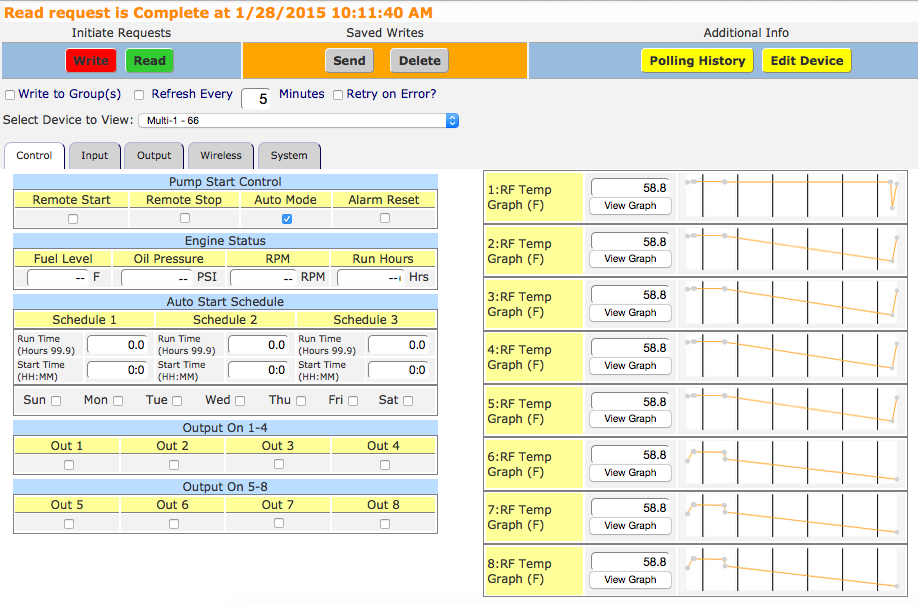Open the Select Device to View dropdown
The image size is (918, 605).
coord(298,121)
